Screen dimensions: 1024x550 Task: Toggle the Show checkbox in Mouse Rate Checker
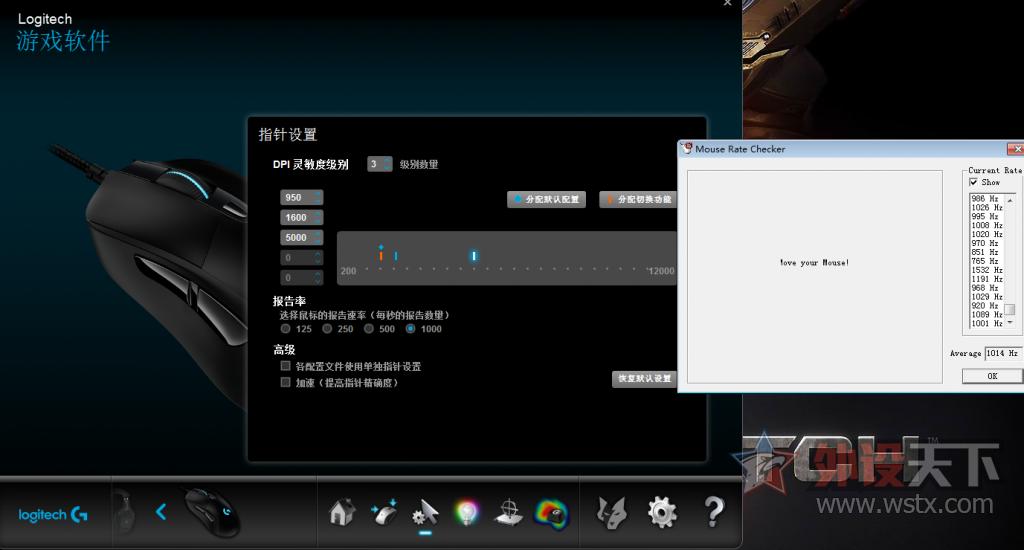pos(974,182)
